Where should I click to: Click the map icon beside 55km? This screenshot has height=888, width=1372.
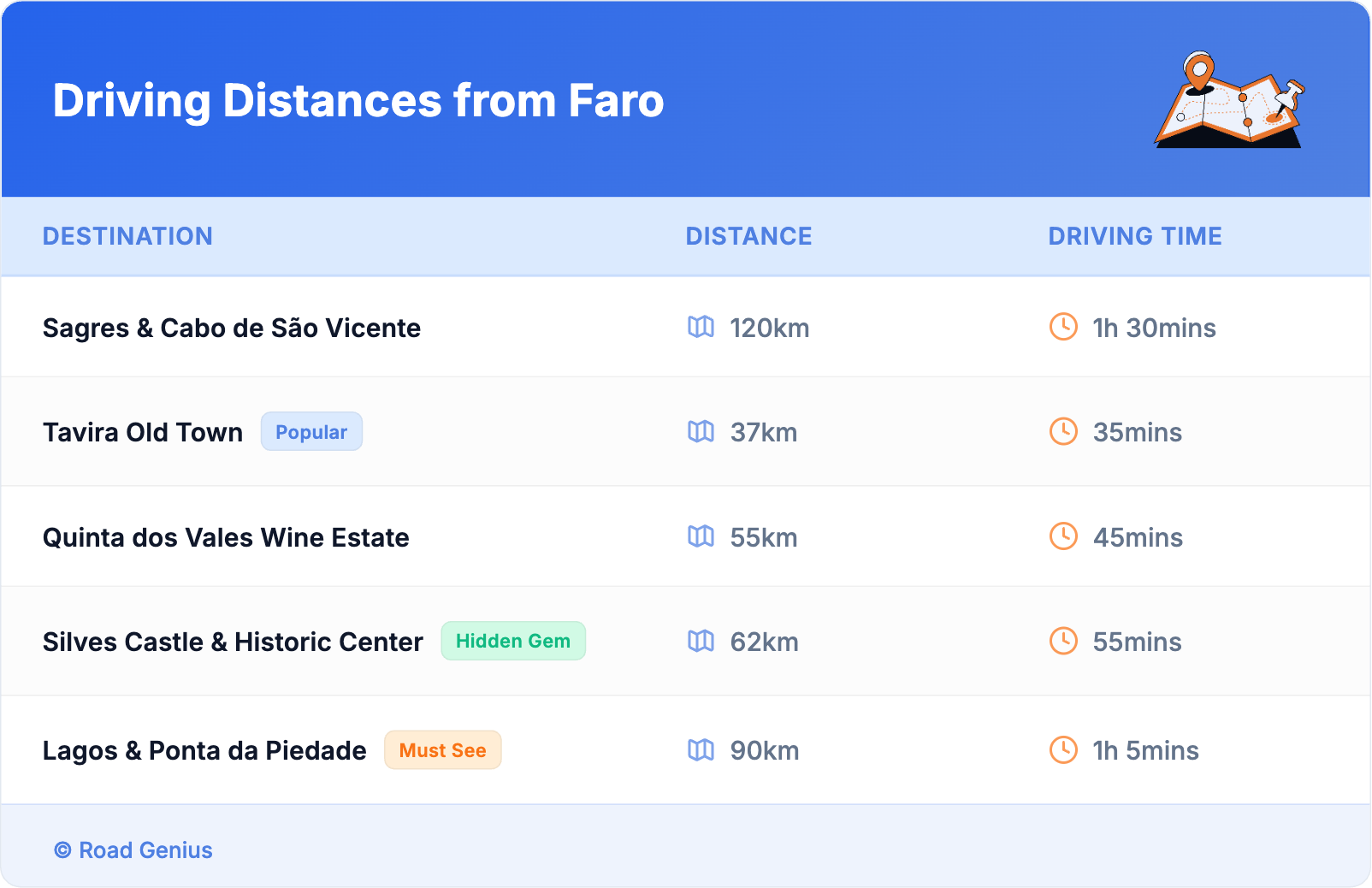click(701, 536)
